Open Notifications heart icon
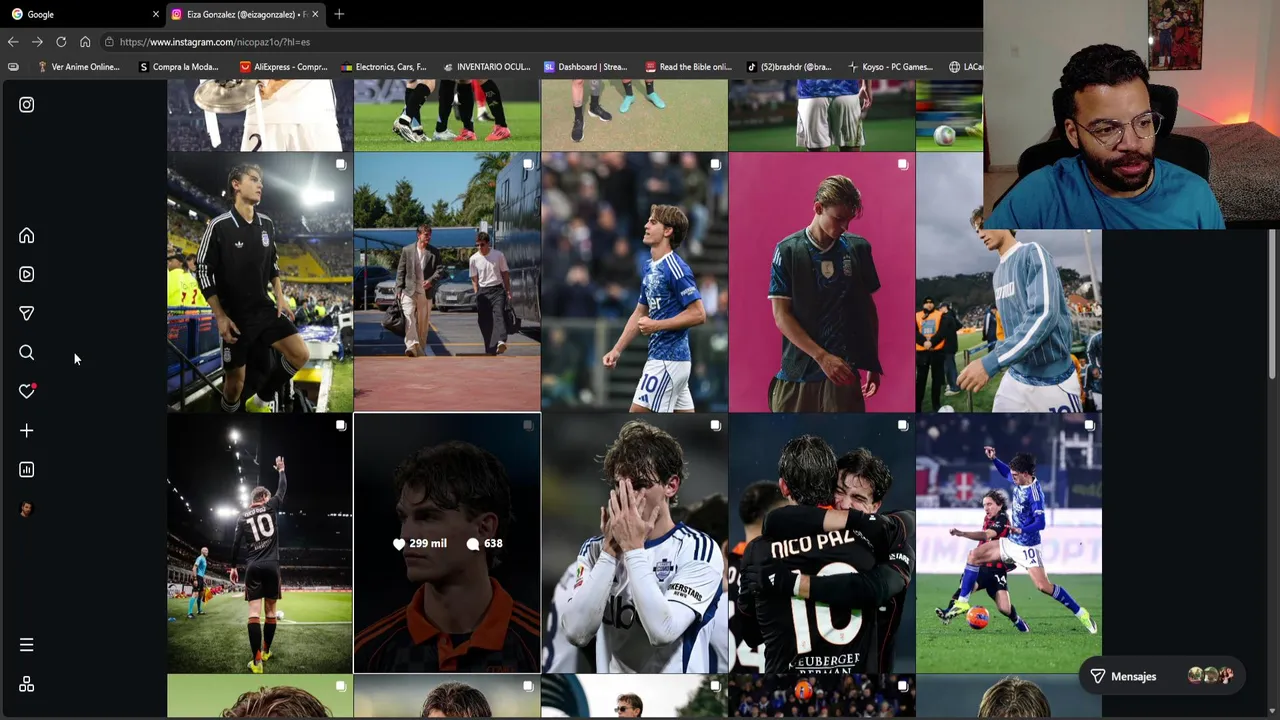1280x720 pixels. pos(27,391)
